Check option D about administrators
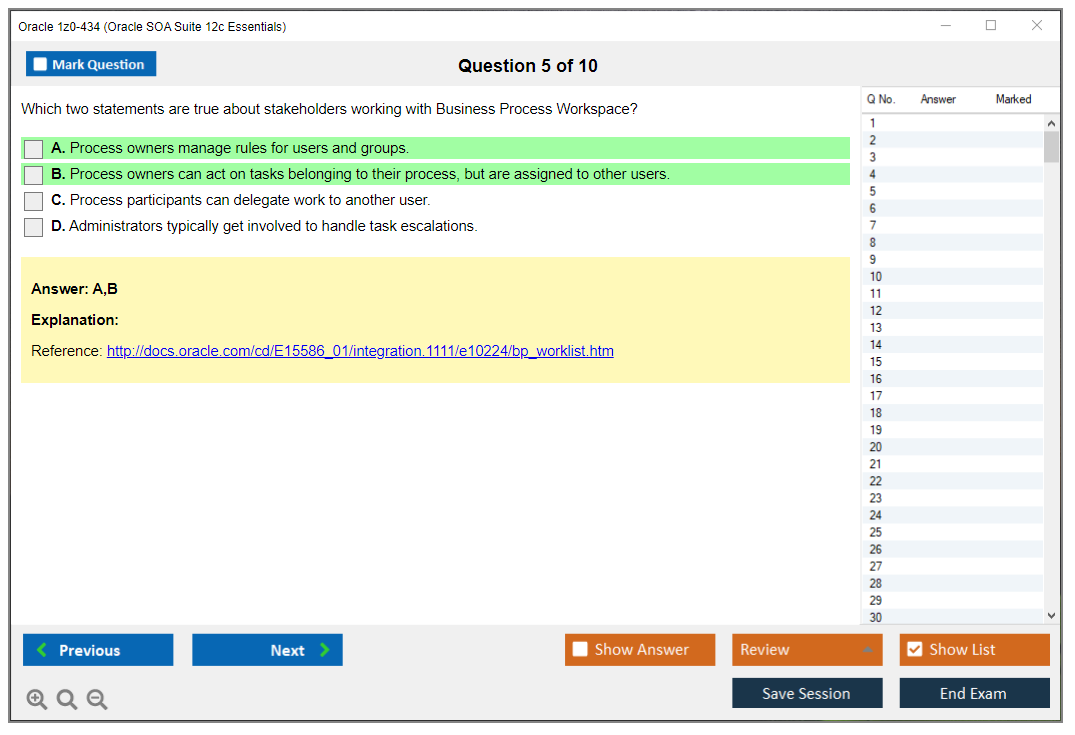This screenshot has width=1075, height=735. click(x=34, y=227)
